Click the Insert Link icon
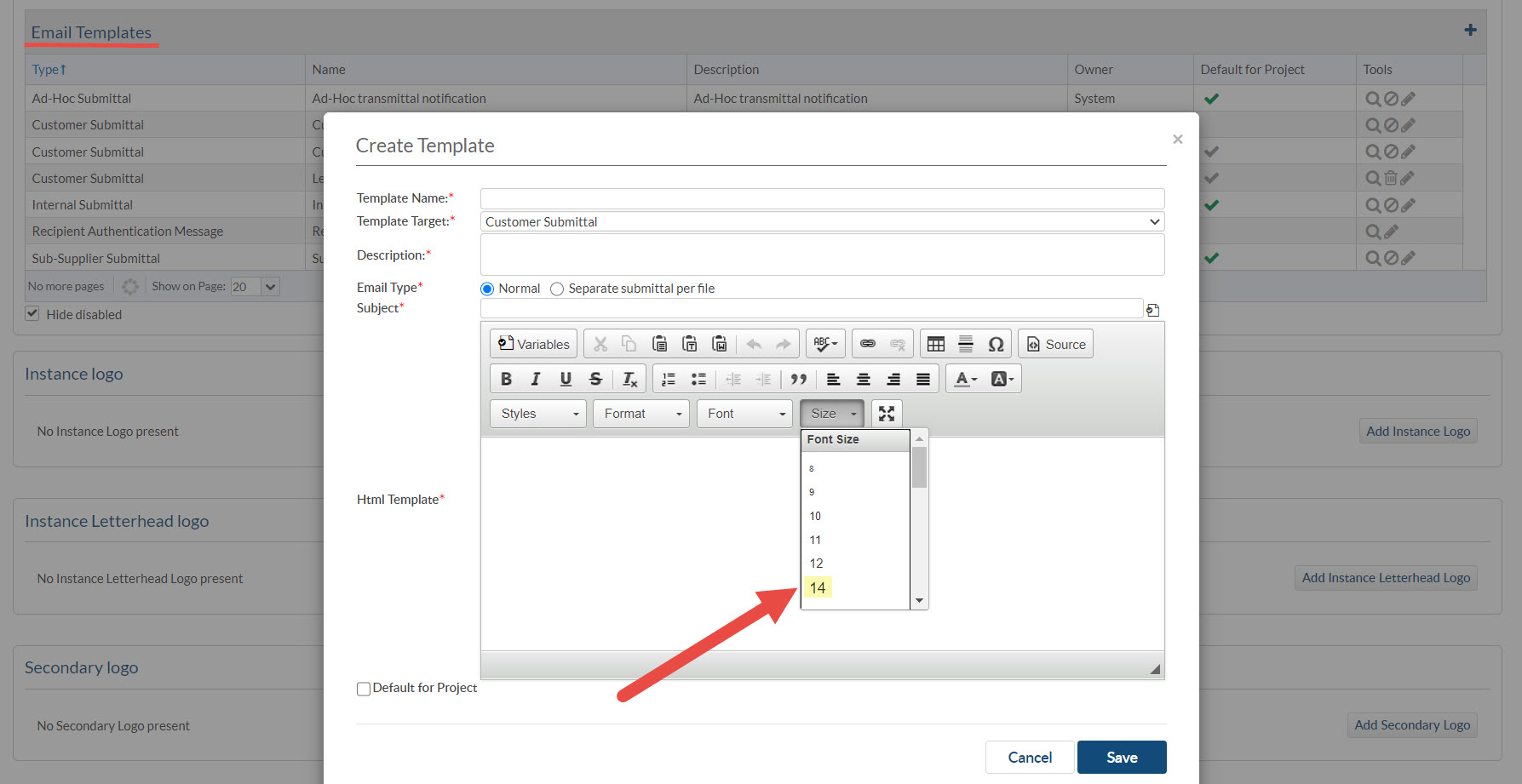Viewport: 1522px width, 784px height. click(x=868, y=344)
